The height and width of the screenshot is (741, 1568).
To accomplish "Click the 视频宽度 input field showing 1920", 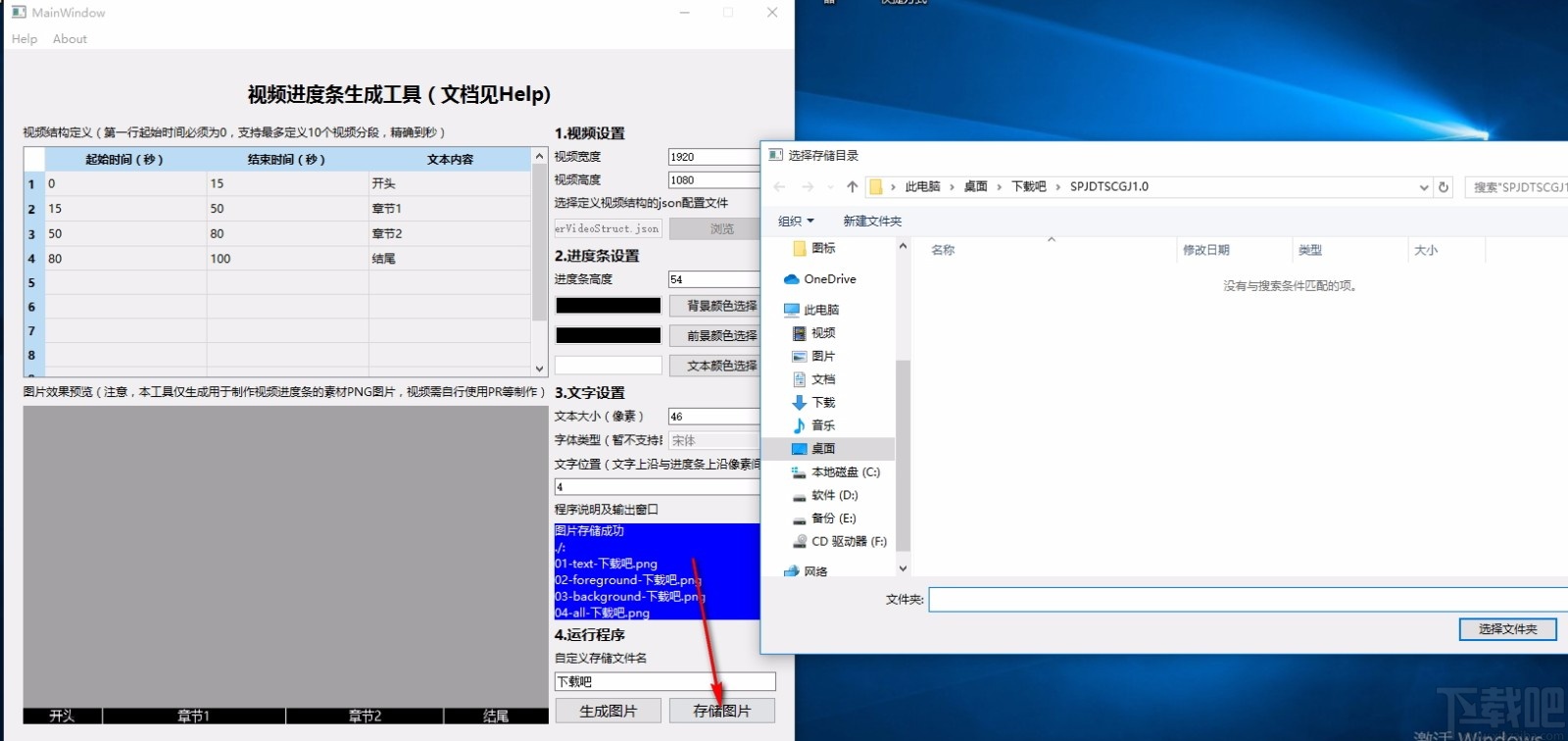I will coord(714,157).
